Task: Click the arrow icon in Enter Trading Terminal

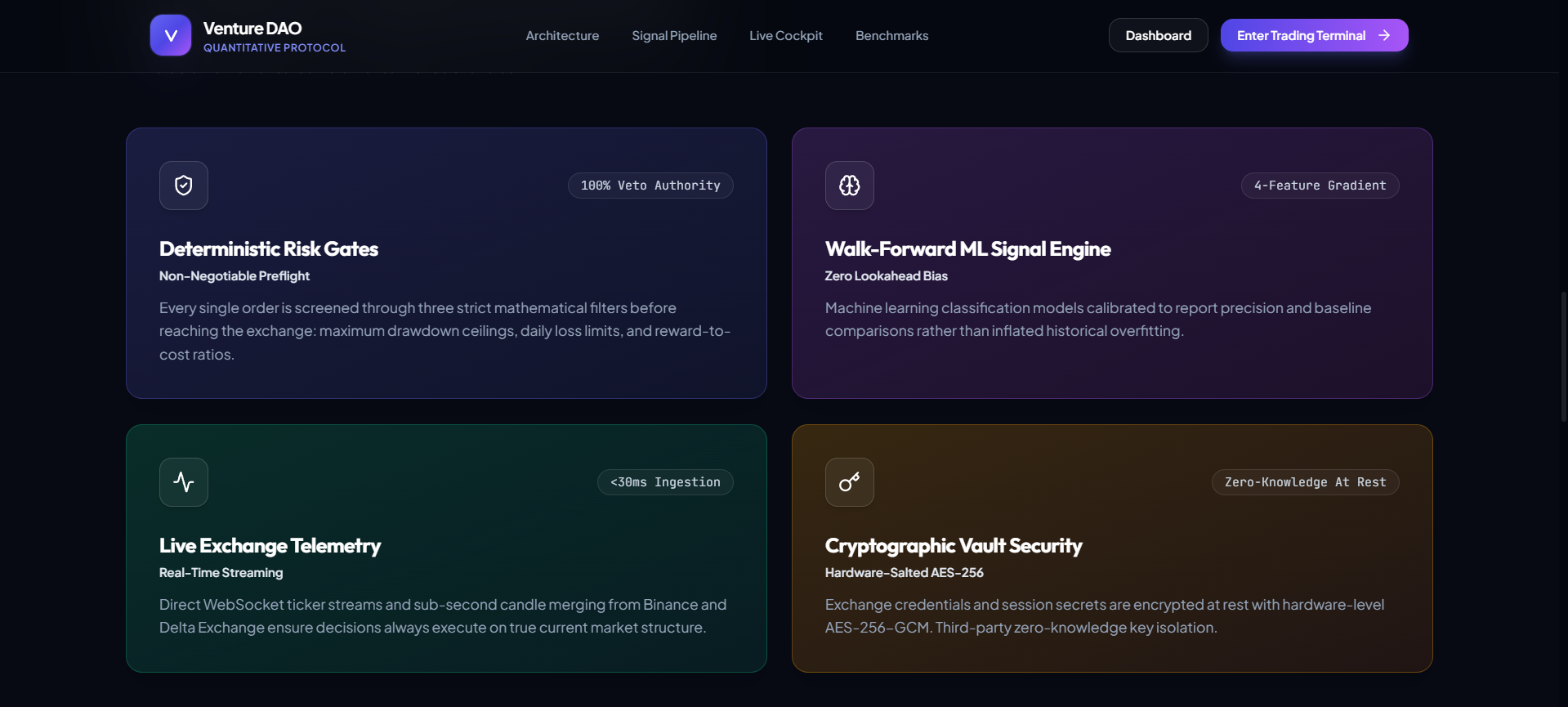Action: [1384, 35]
